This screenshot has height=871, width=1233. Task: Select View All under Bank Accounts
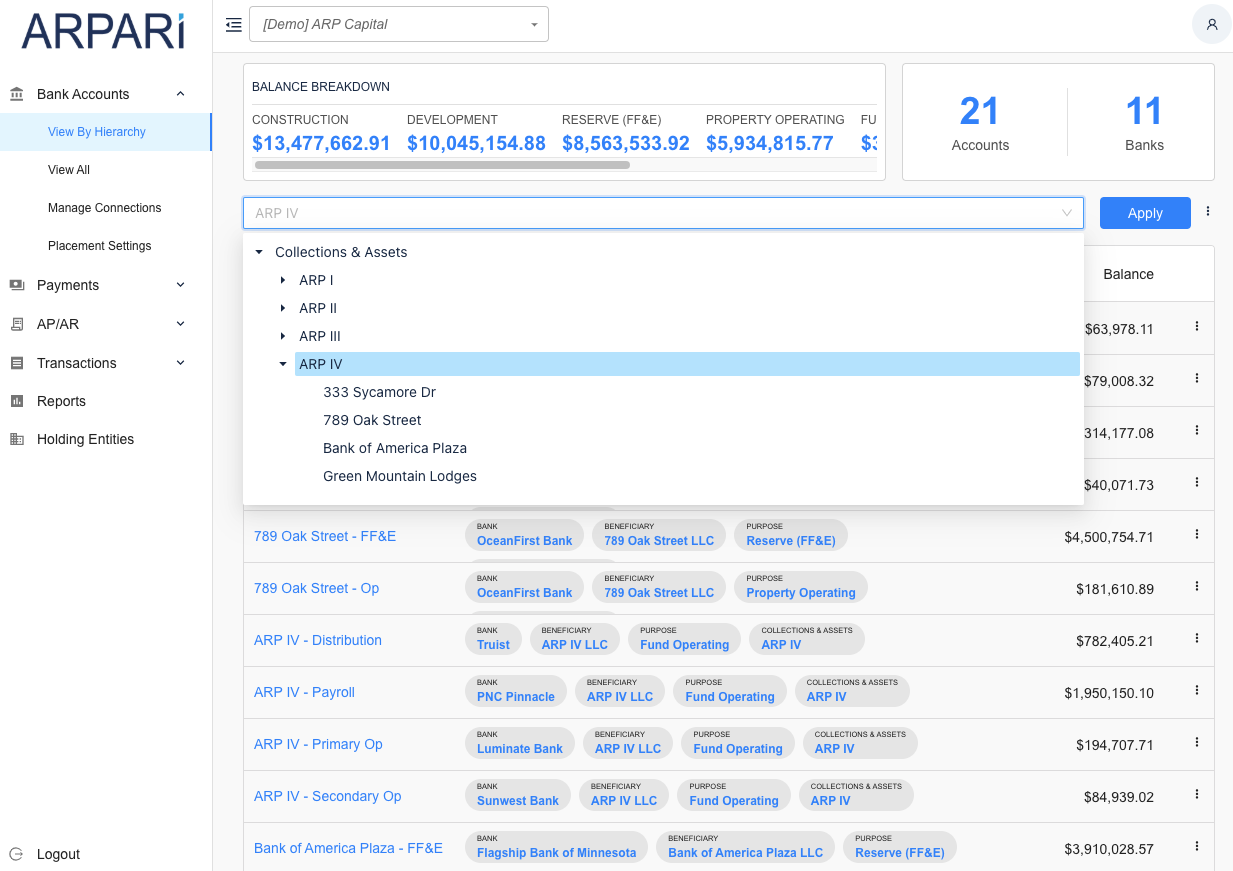click(x=69, y=170)
